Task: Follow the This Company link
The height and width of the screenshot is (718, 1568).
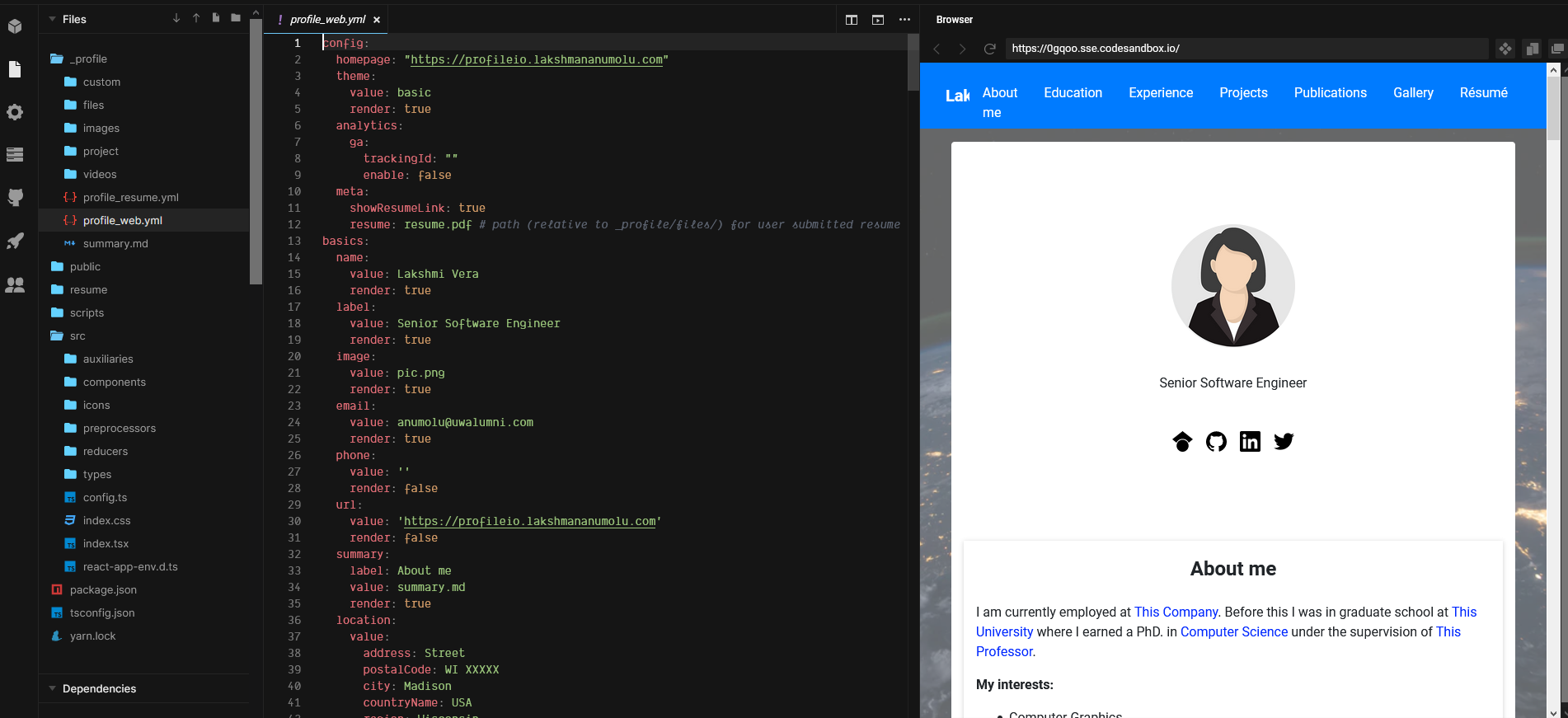Action: 1176,612
